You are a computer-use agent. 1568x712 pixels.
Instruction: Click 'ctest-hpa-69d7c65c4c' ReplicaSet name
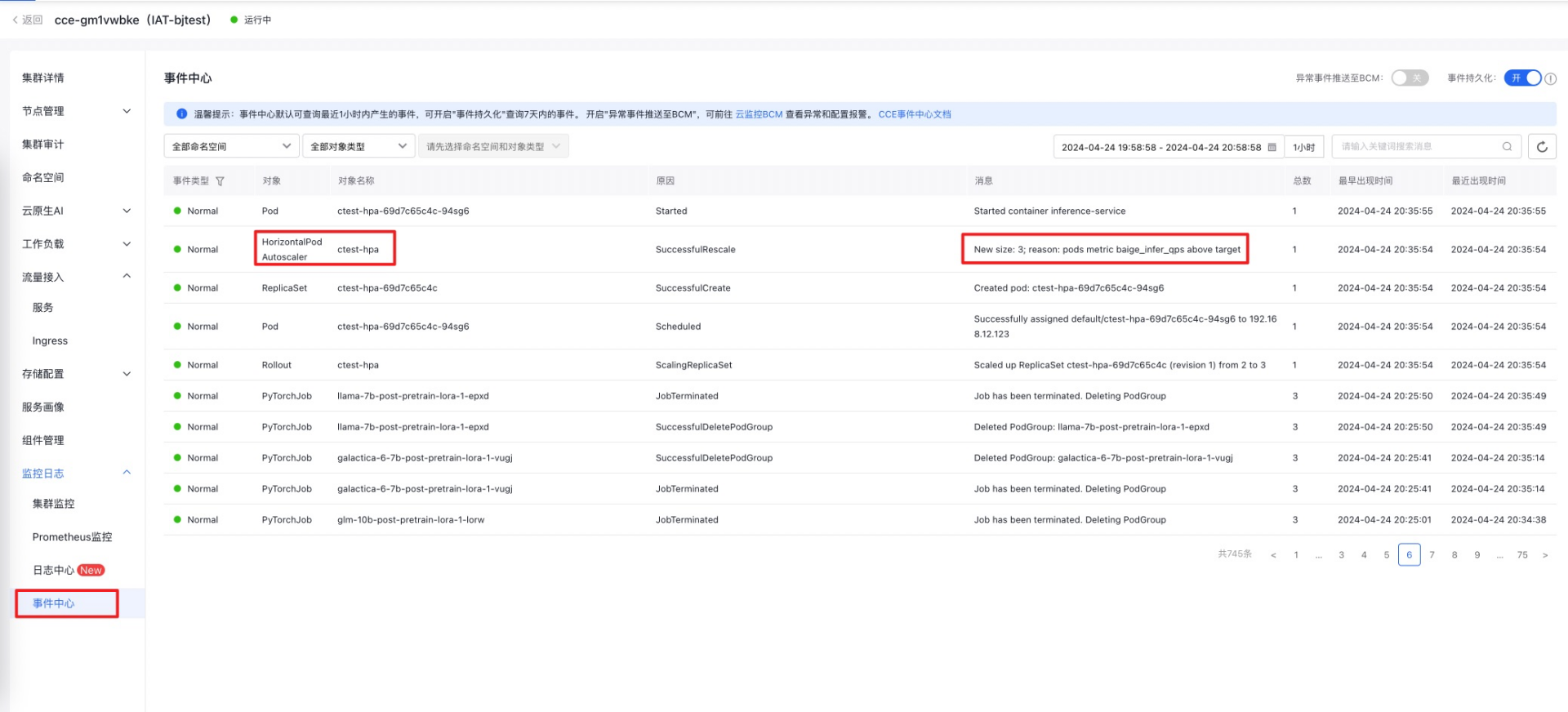pos(387,288)
